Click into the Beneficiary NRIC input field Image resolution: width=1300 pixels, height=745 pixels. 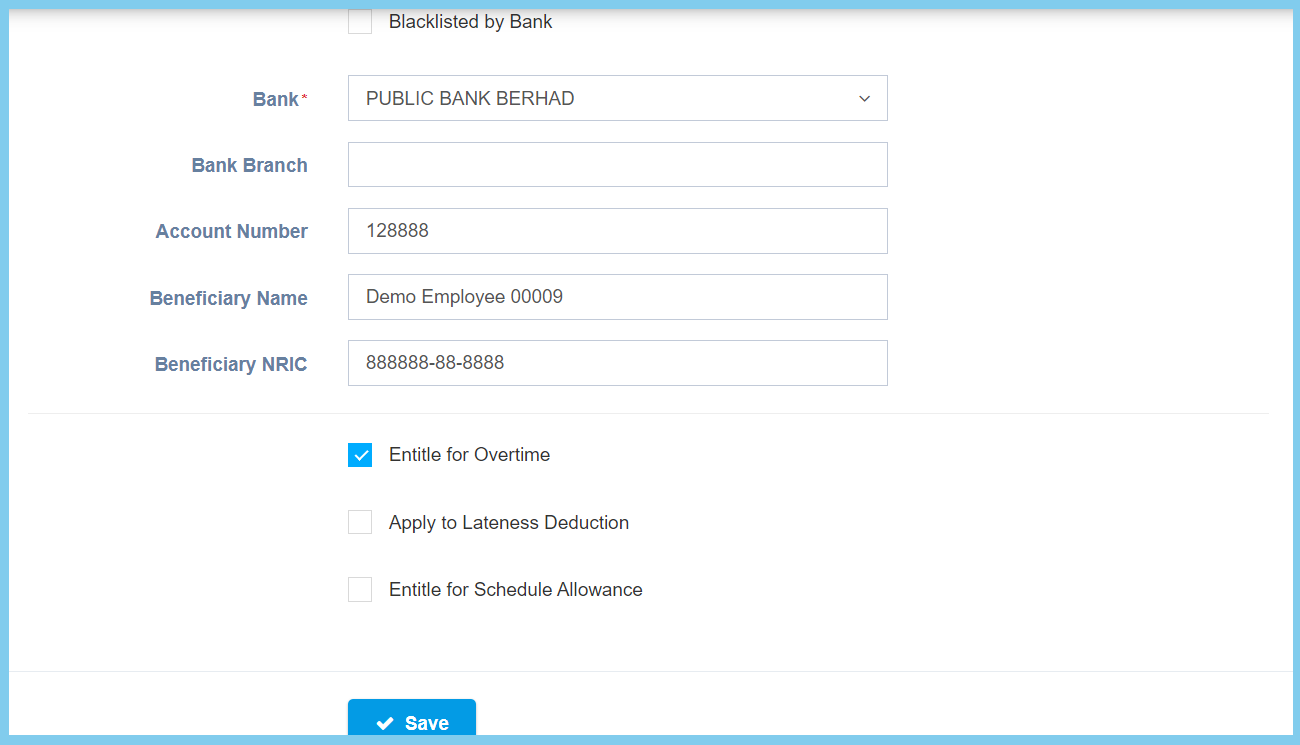click(617, 363)
